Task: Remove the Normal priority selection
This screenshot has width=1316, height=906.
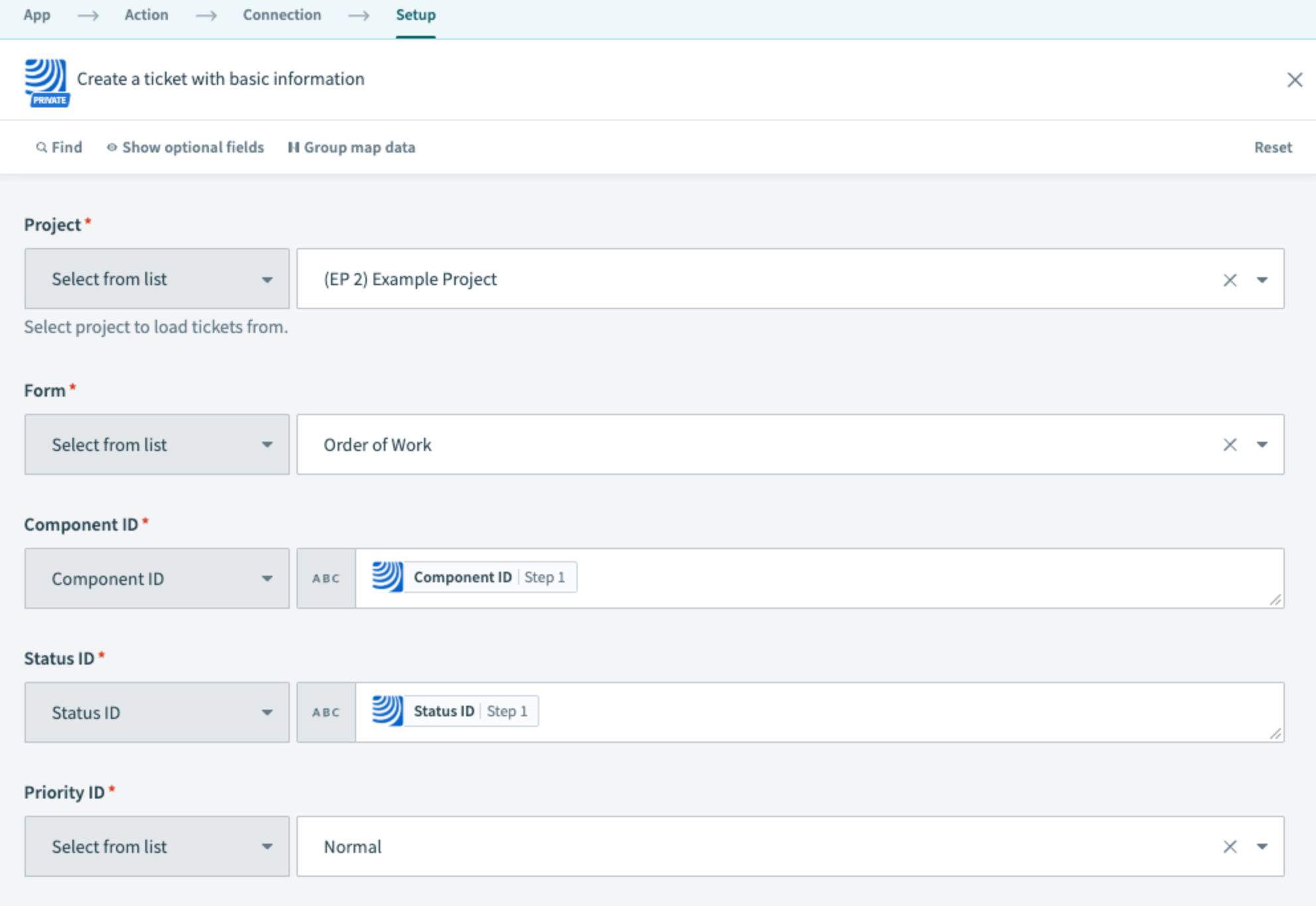Action: pyautogui.click(x=1230, y=847)
